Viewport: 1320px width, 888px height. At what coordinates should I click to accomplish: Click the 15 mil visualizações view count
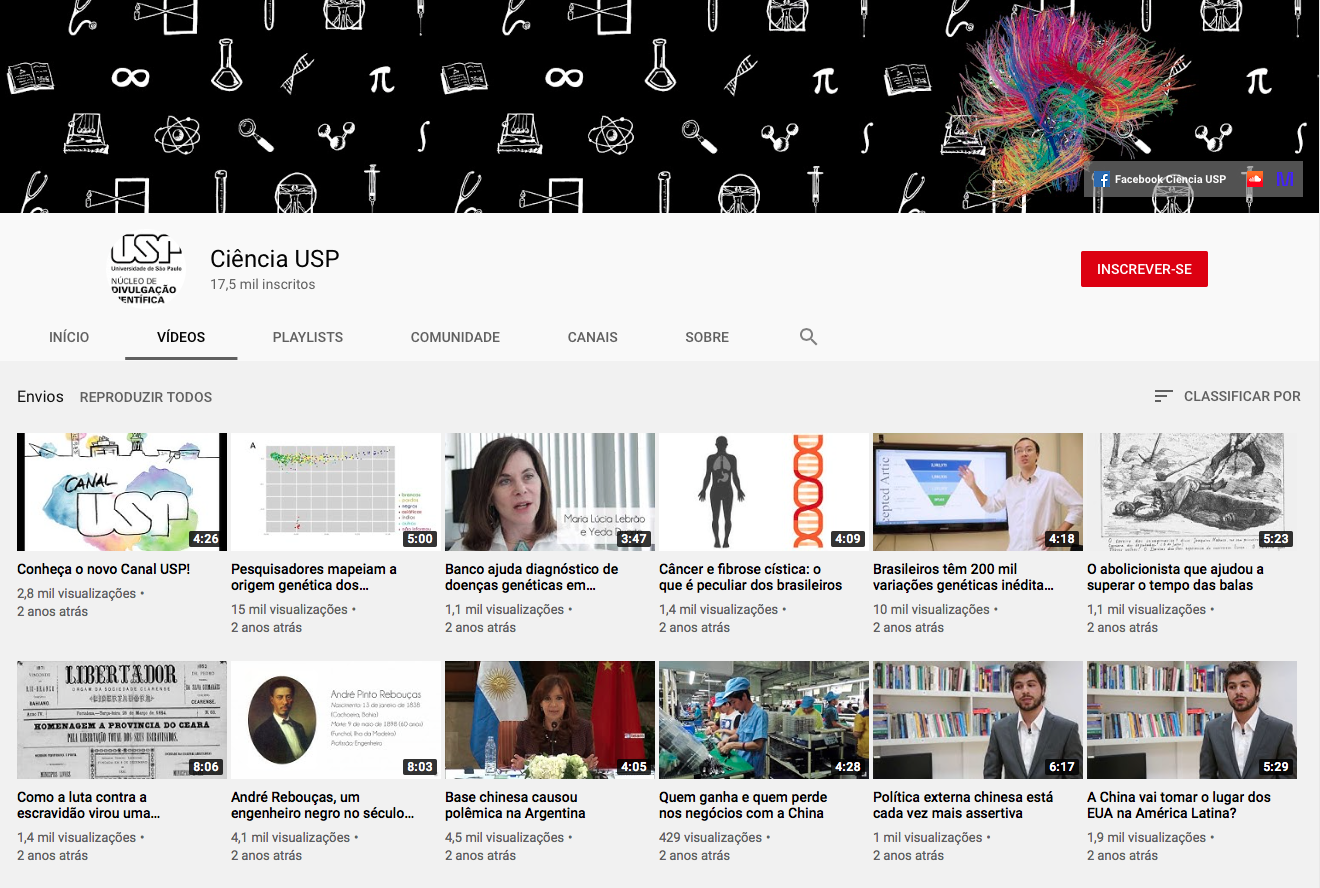coord(289,609)
